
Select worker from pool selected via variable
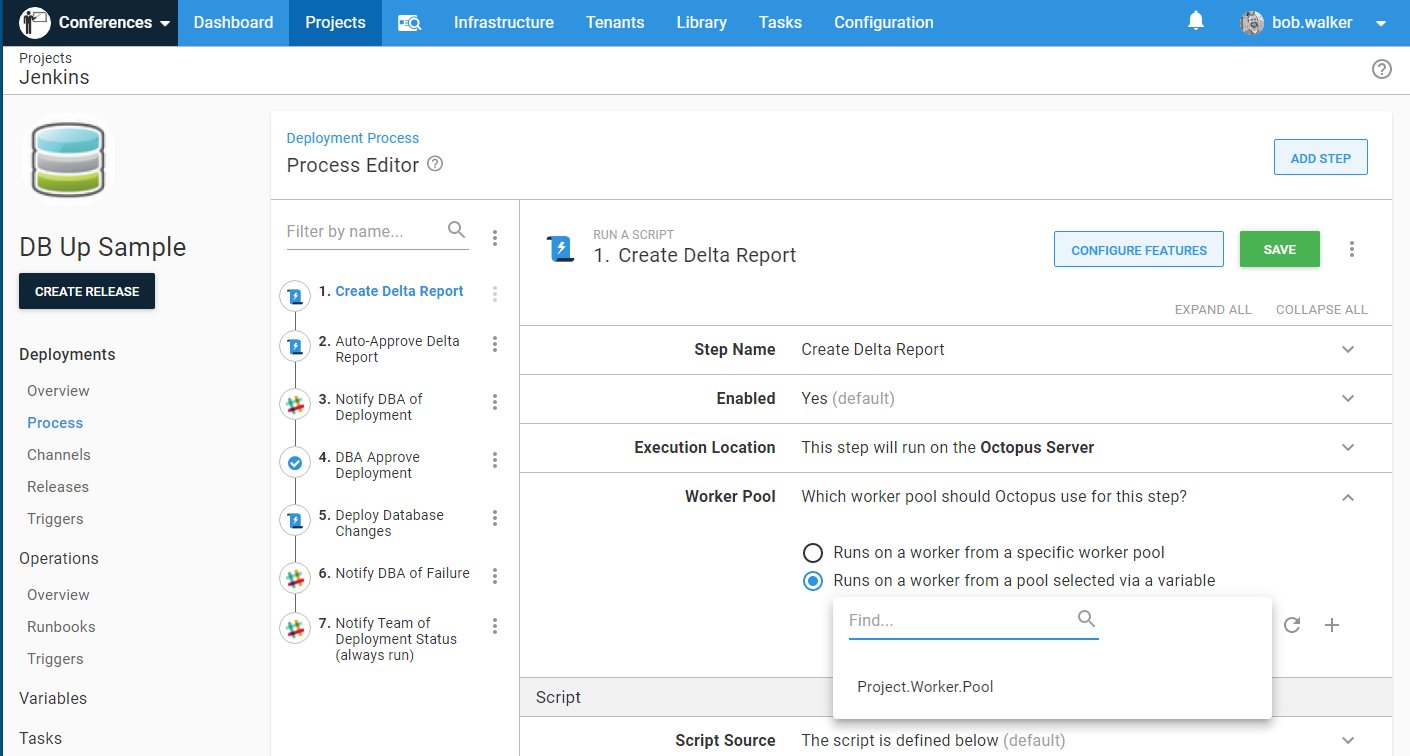point(814,581)
